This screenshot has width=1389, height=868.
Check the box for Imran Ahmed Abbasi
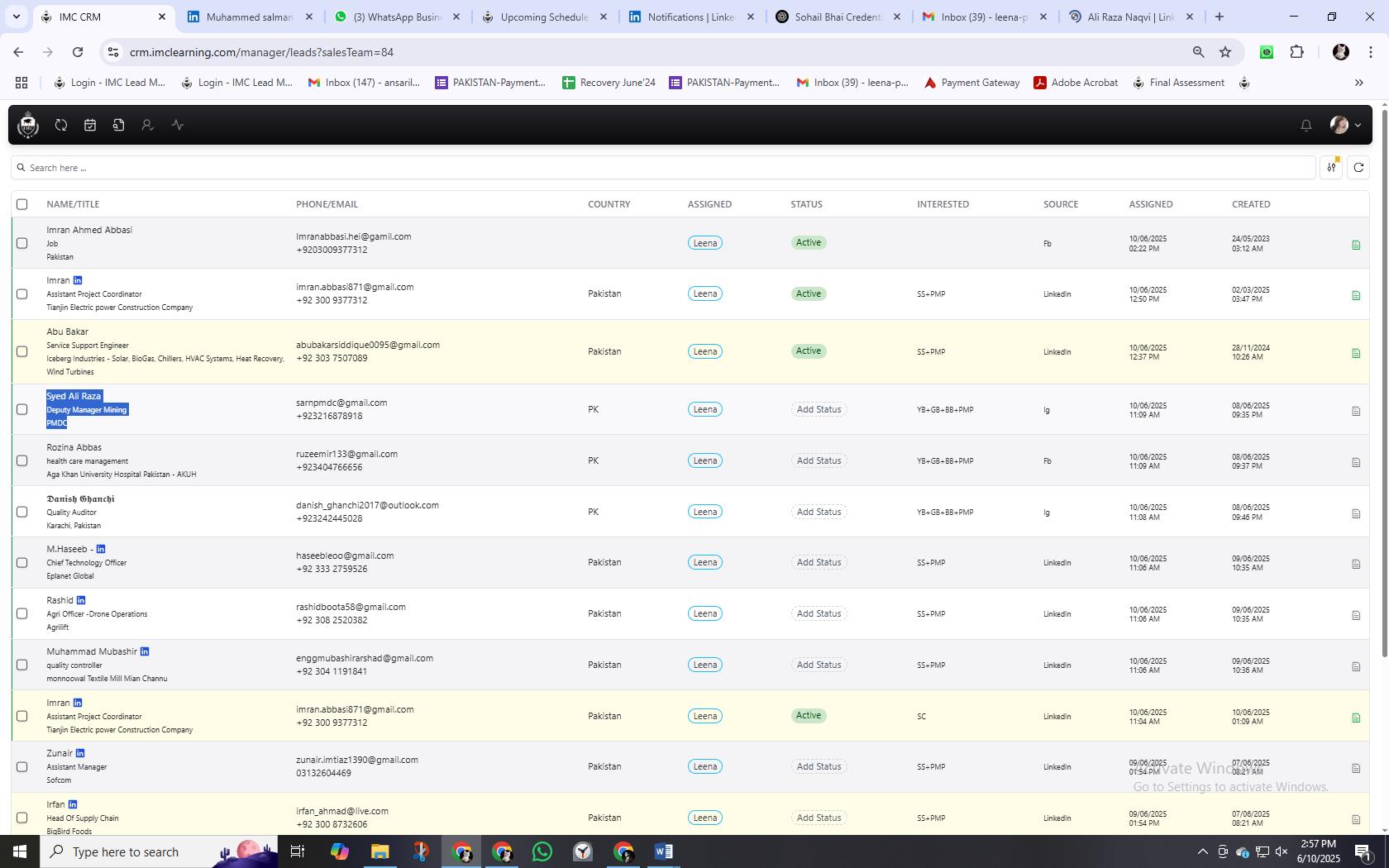coord(22,243)
